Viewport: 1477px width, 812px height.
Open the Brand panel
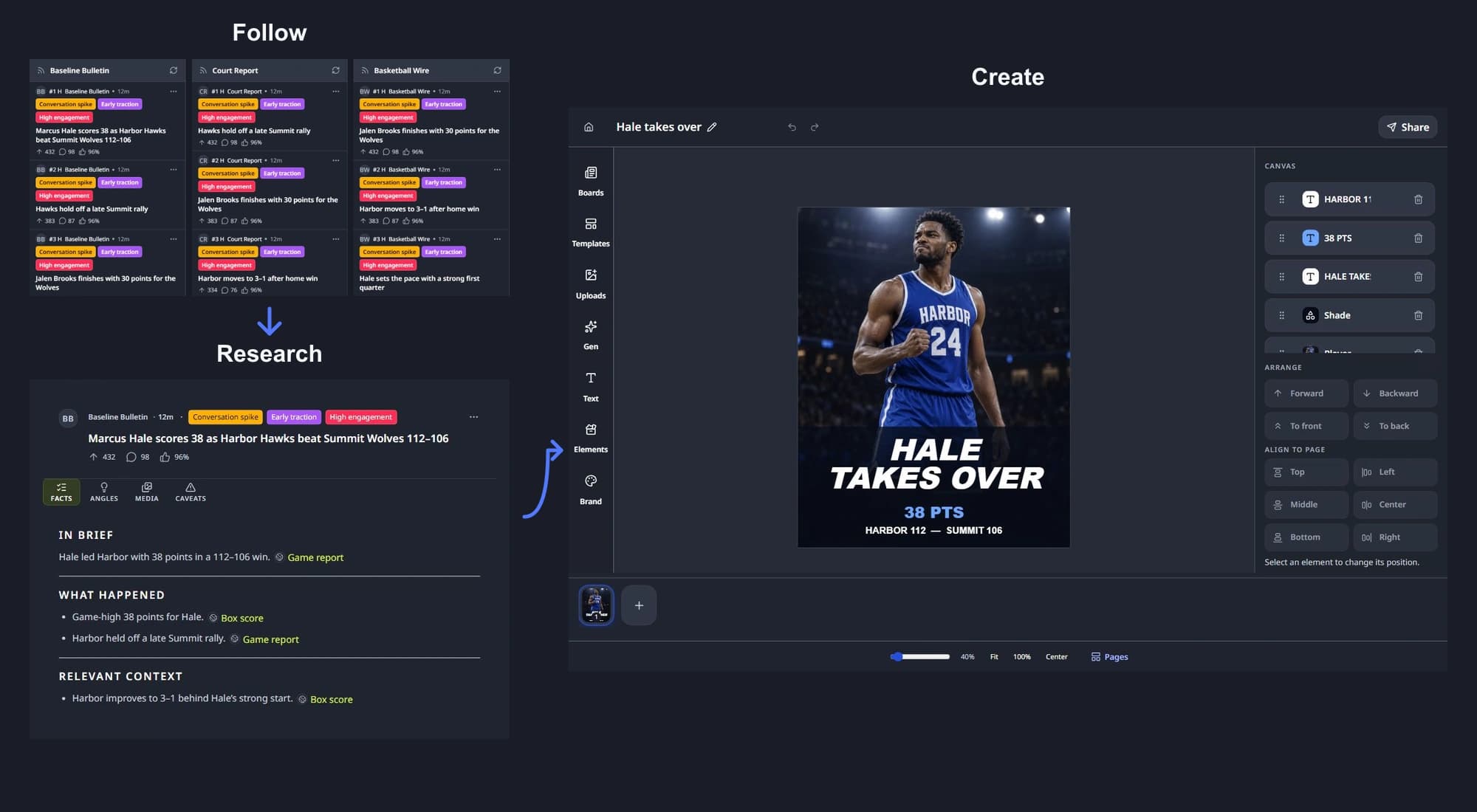click(591, 489)
